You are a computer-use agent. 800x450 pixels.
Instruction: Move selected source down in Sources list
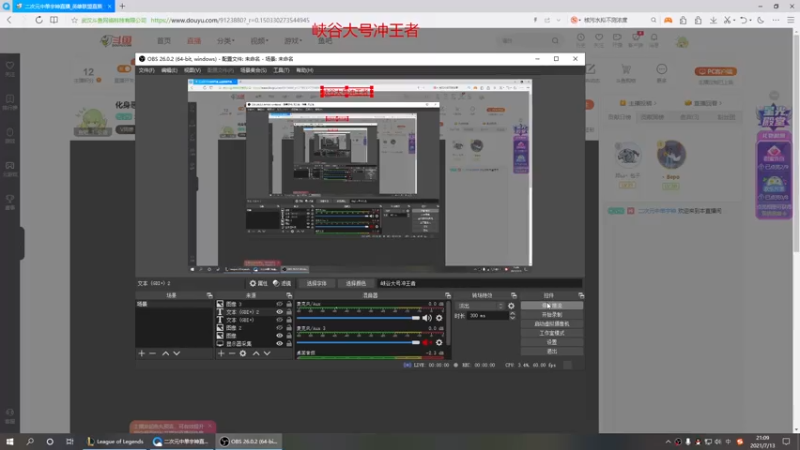pyautogui.click(x=267, y=353)
